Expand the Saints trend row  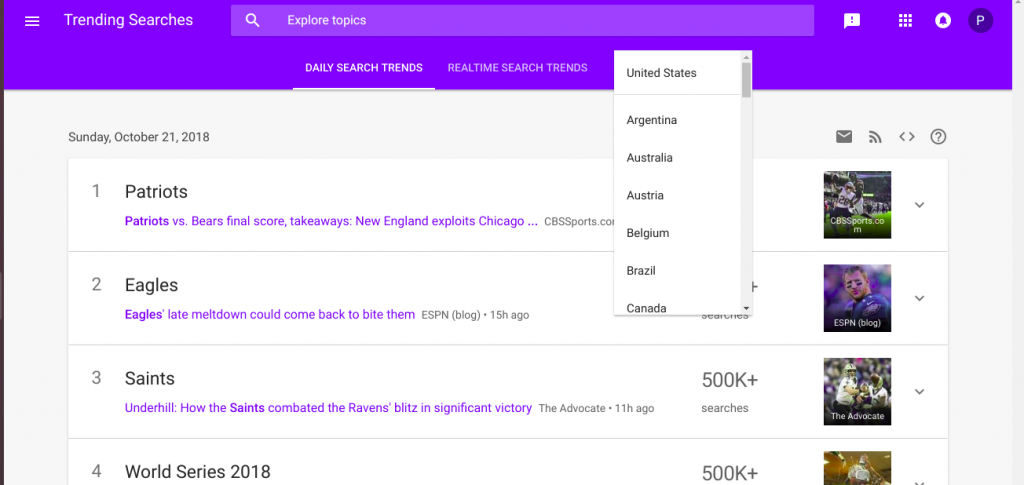tap(920, 392)
